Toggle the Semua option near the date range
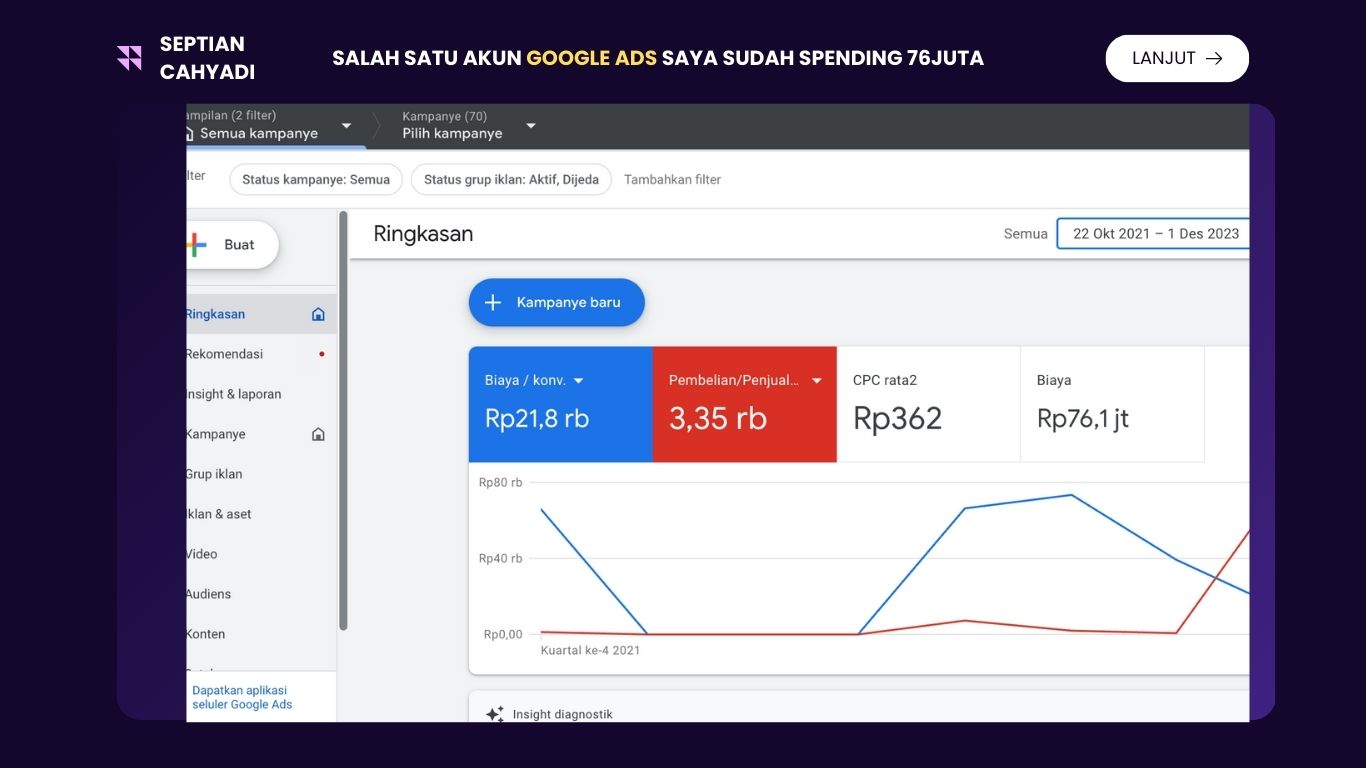The image size is (1366, 768). [x=1025, y=233]
